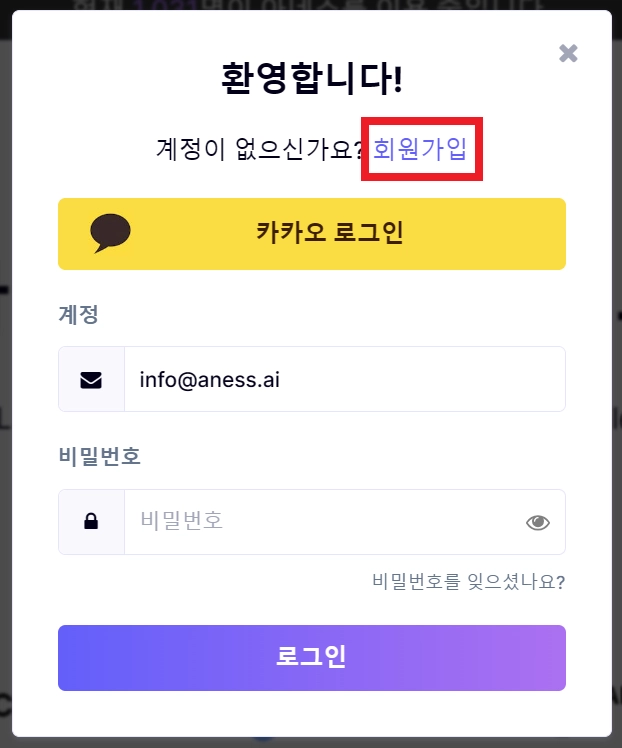Show the password using the eye icon

(x=538, y=521)
